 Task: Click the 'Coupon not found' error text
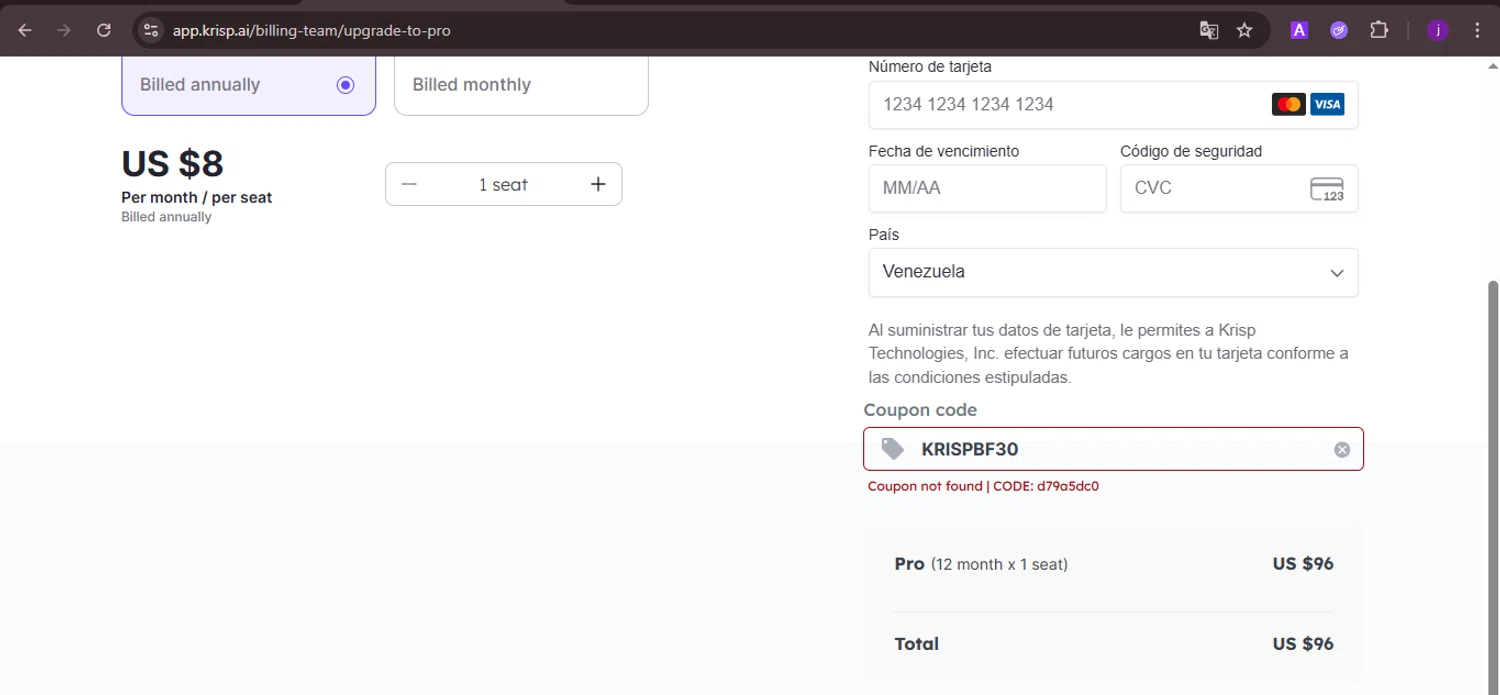pos(983,487)
